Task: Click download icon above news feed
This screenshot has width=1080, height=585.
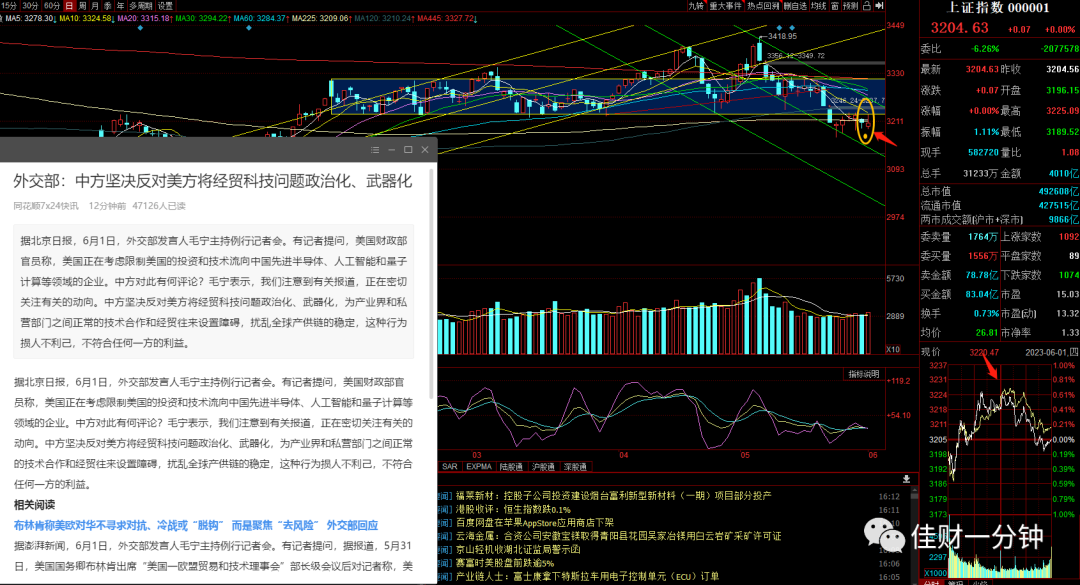Action: pyautogui.click(x=906, y=479)
